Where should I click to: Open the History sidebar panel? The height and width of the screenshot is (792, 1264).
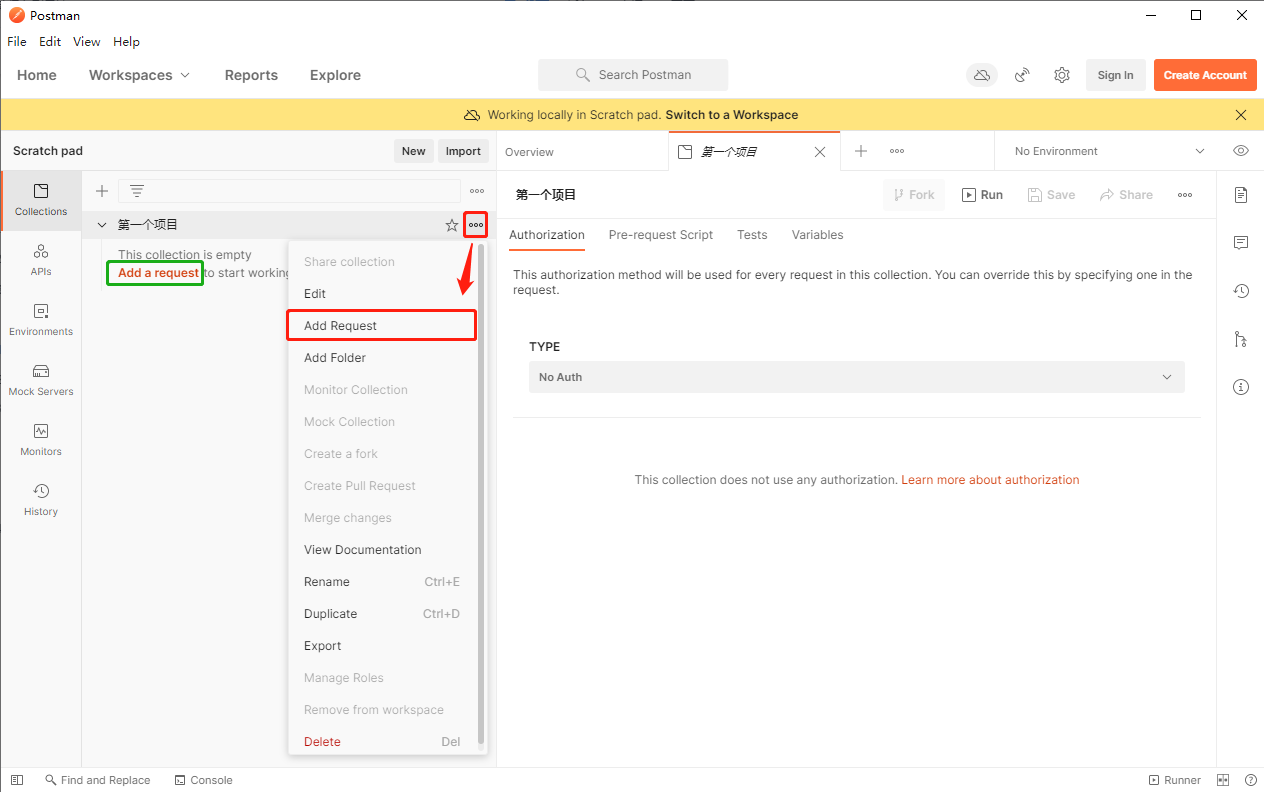point(41,500)
